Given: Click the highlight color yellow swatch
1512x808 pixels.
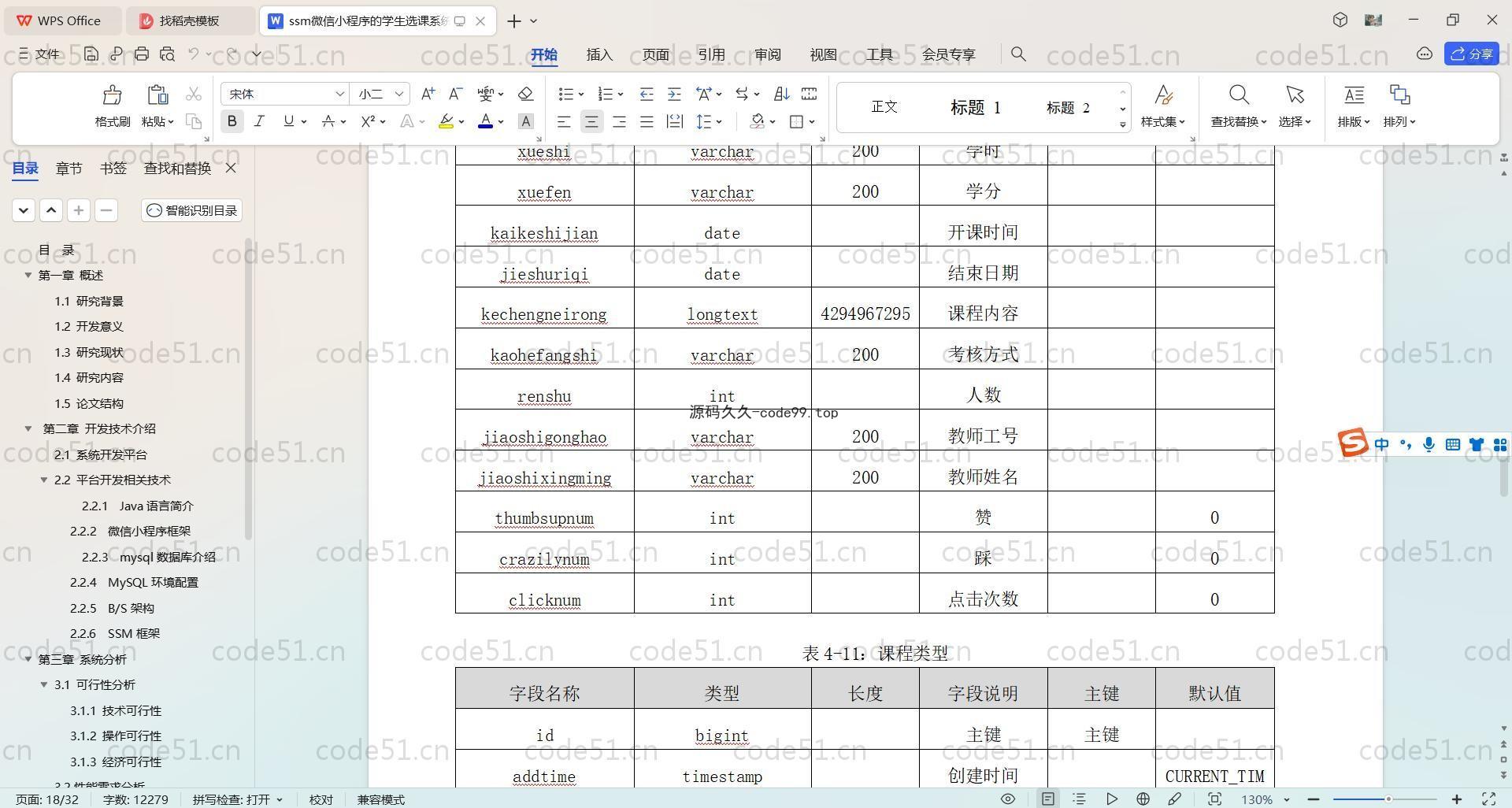Looking at the screenshot, I should click(446, 121).
